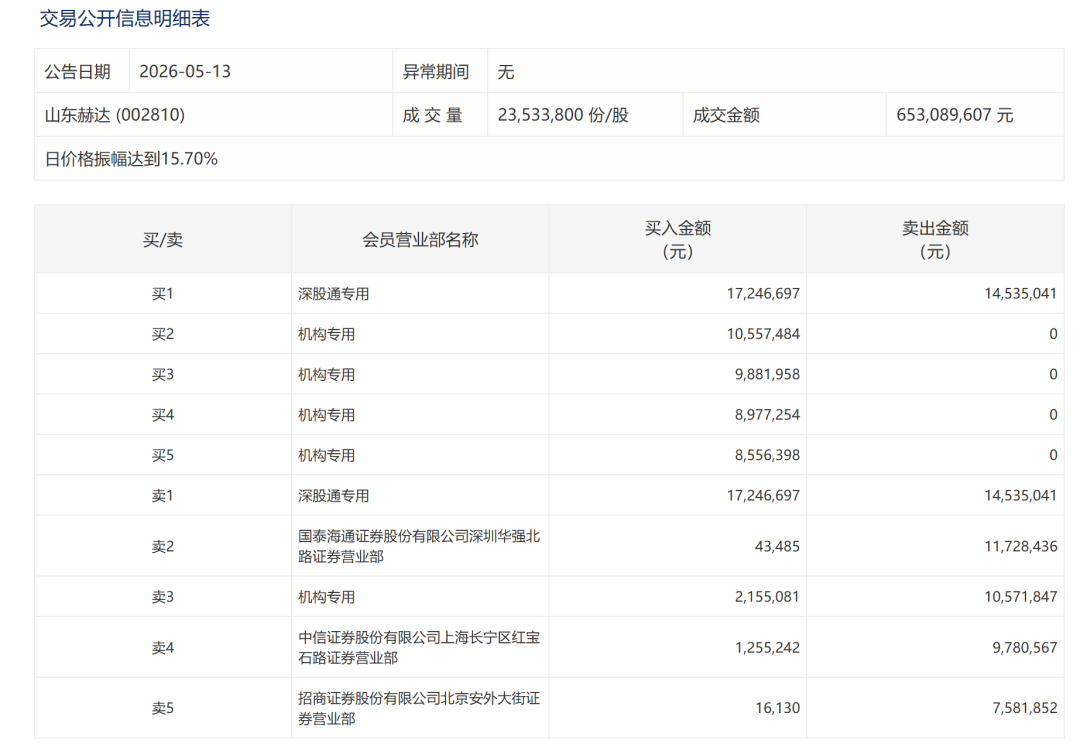Click the 交易公开信息明细表 heading
The width and height of the screenshot is (1080, 744).
pyautogui.click(x=125, y=18)
